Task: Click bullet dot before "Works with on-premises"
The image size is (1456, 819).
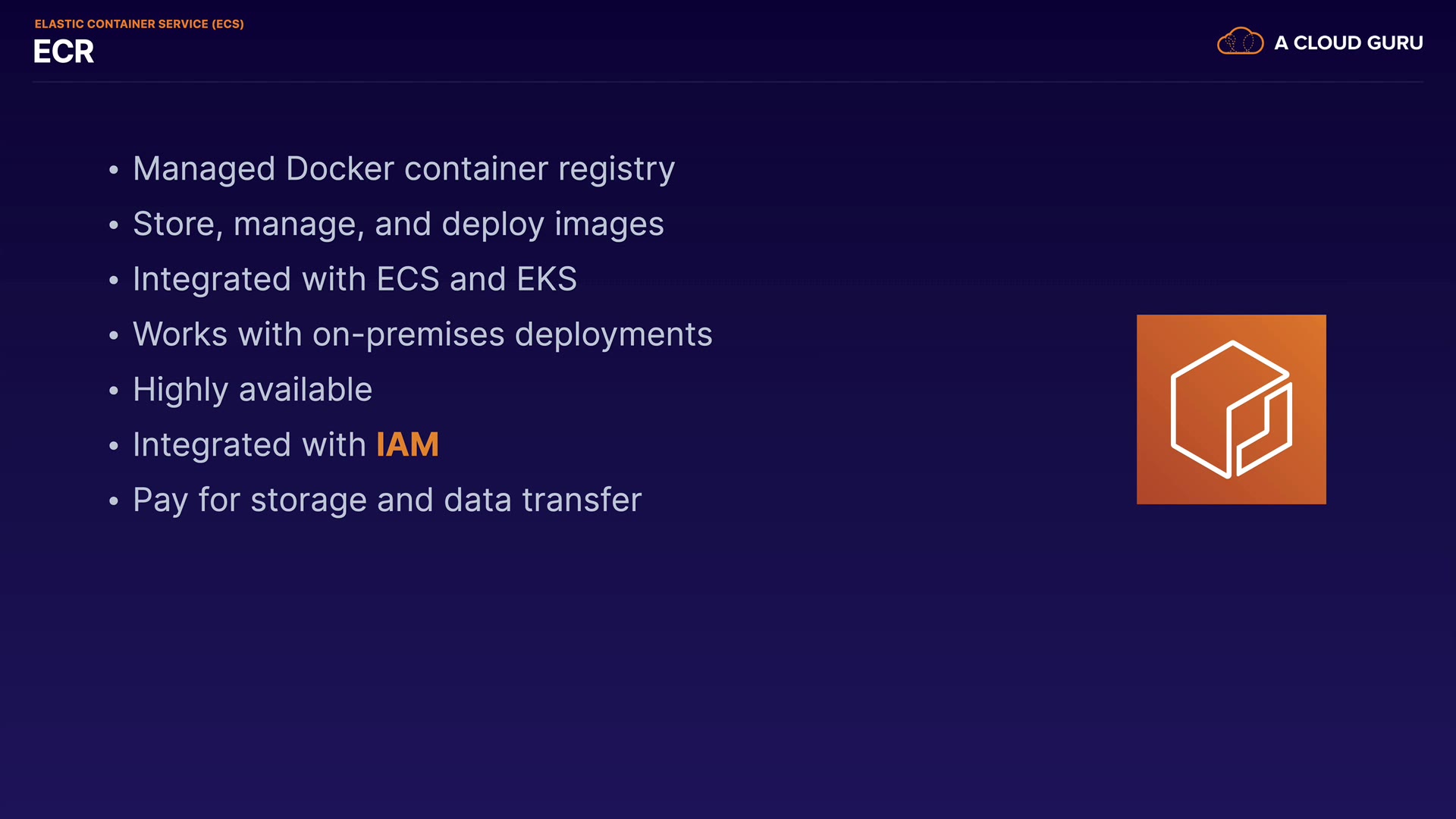Action: [114, 335]
